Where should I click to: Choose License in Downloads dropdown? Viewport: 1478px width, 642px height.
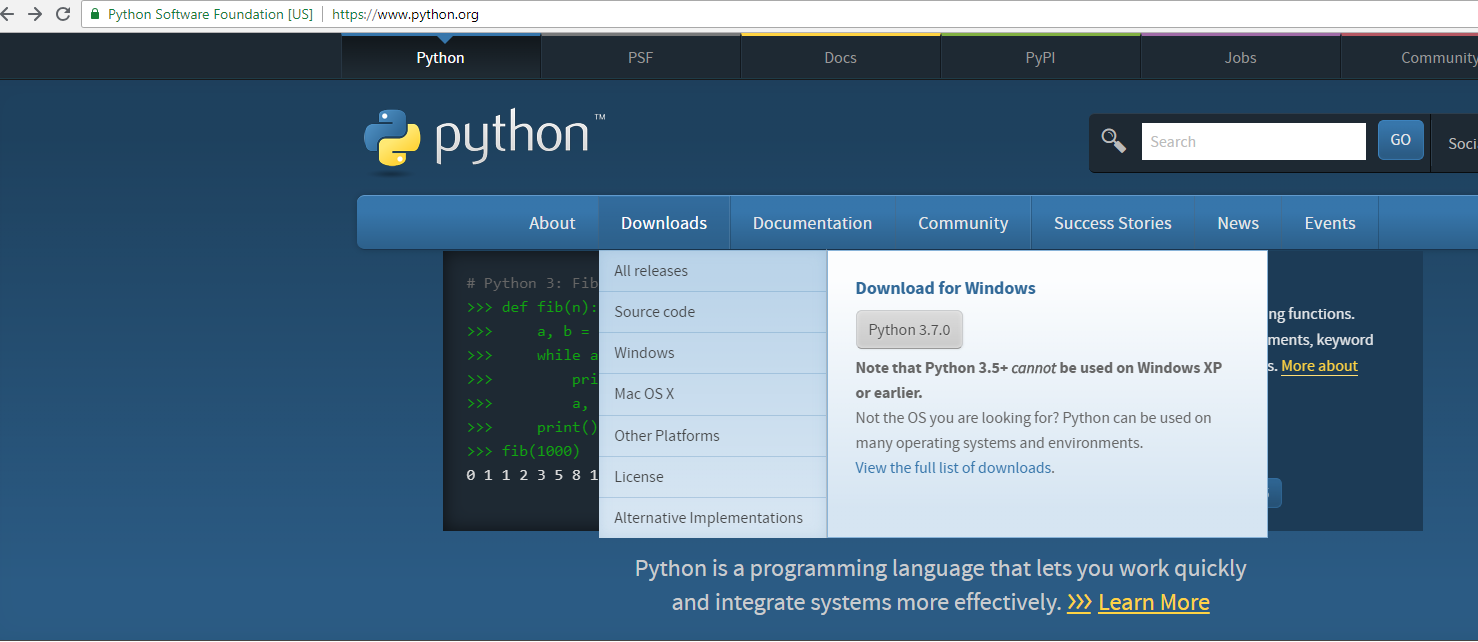[x=713, y=477]
